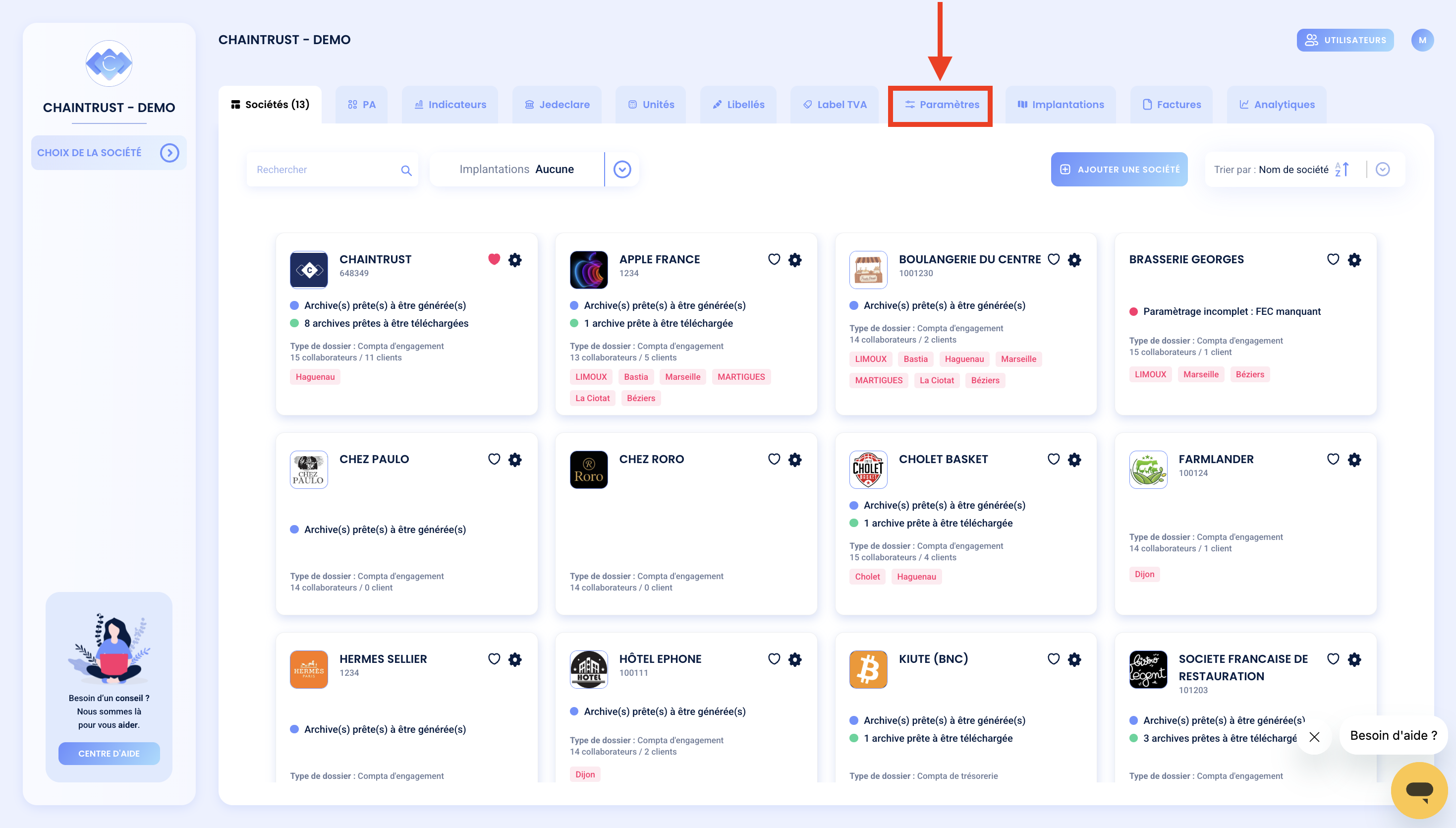Open settings gear for FARMLANDER

1354,460
